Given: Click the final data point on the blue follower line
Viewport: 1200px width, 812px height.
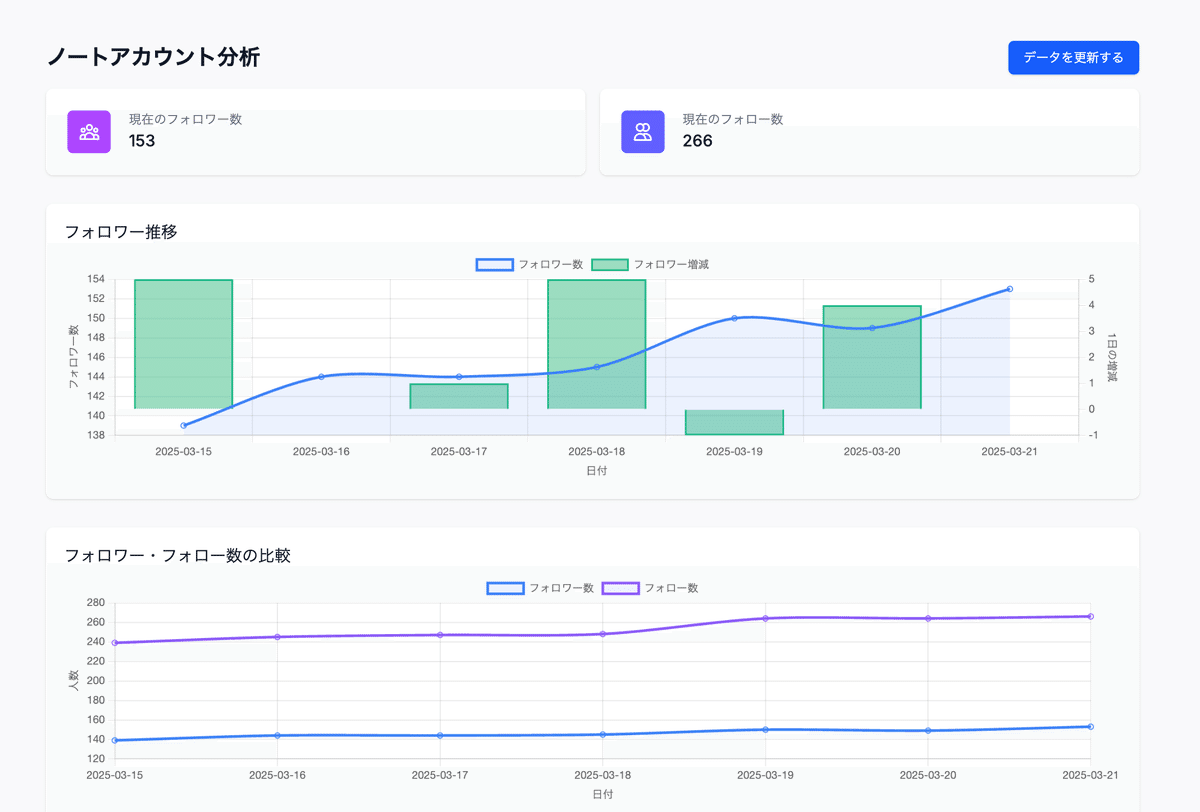Looking at the screenshot, I should pyautogui.click(x=1009, y=289).
